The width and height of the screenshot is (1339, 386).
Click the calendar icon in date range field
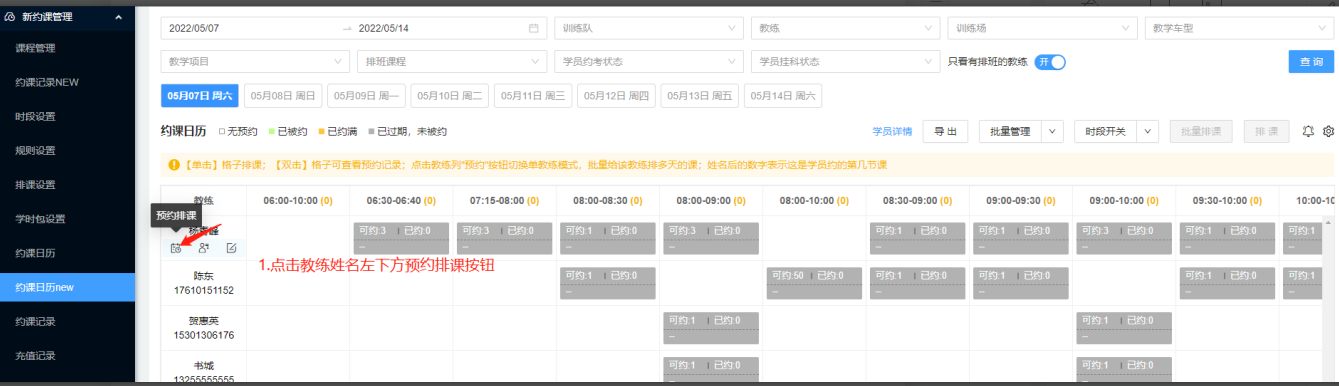(534, 28)
